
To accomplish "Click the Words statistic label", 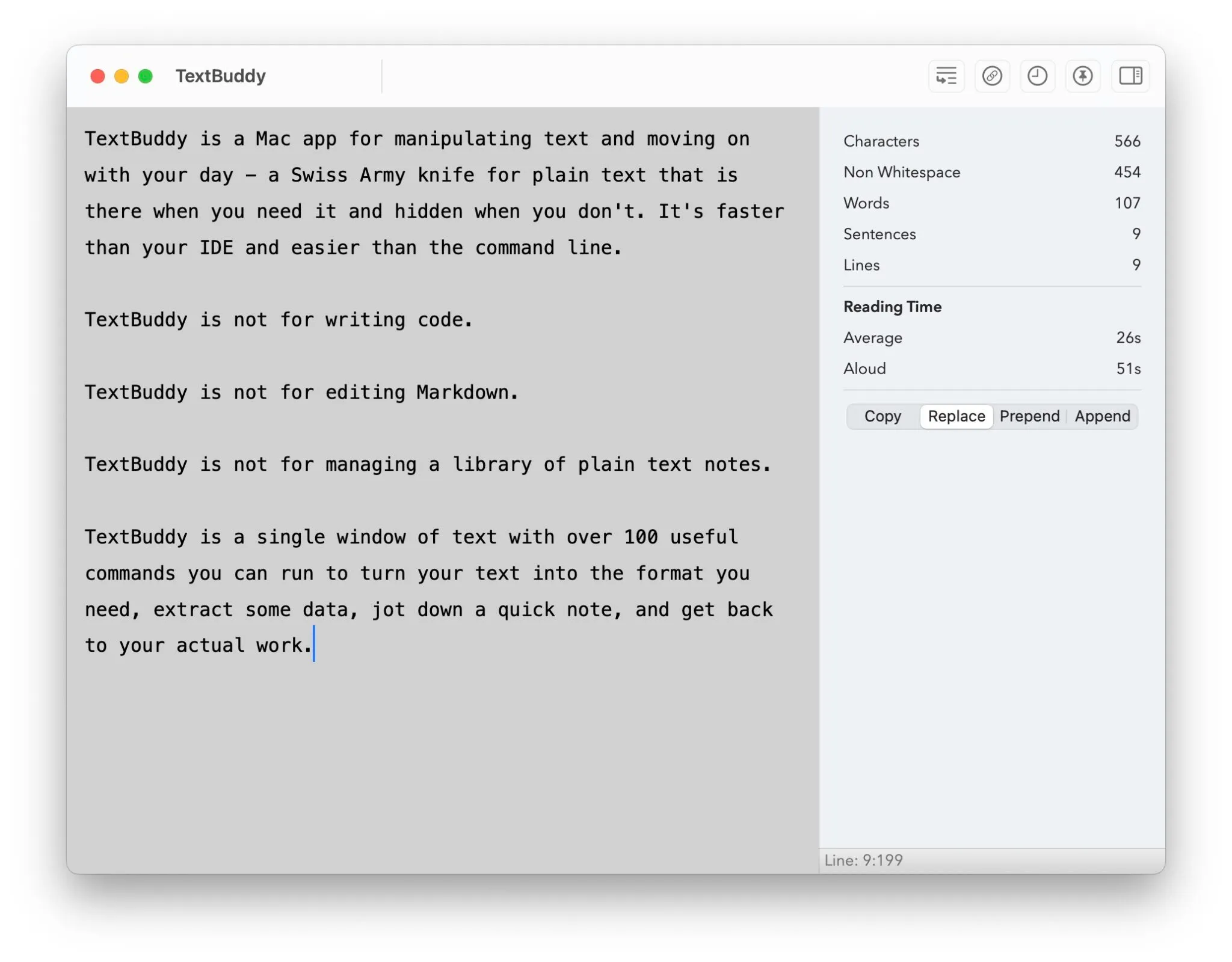I will (x=866, y=203).
